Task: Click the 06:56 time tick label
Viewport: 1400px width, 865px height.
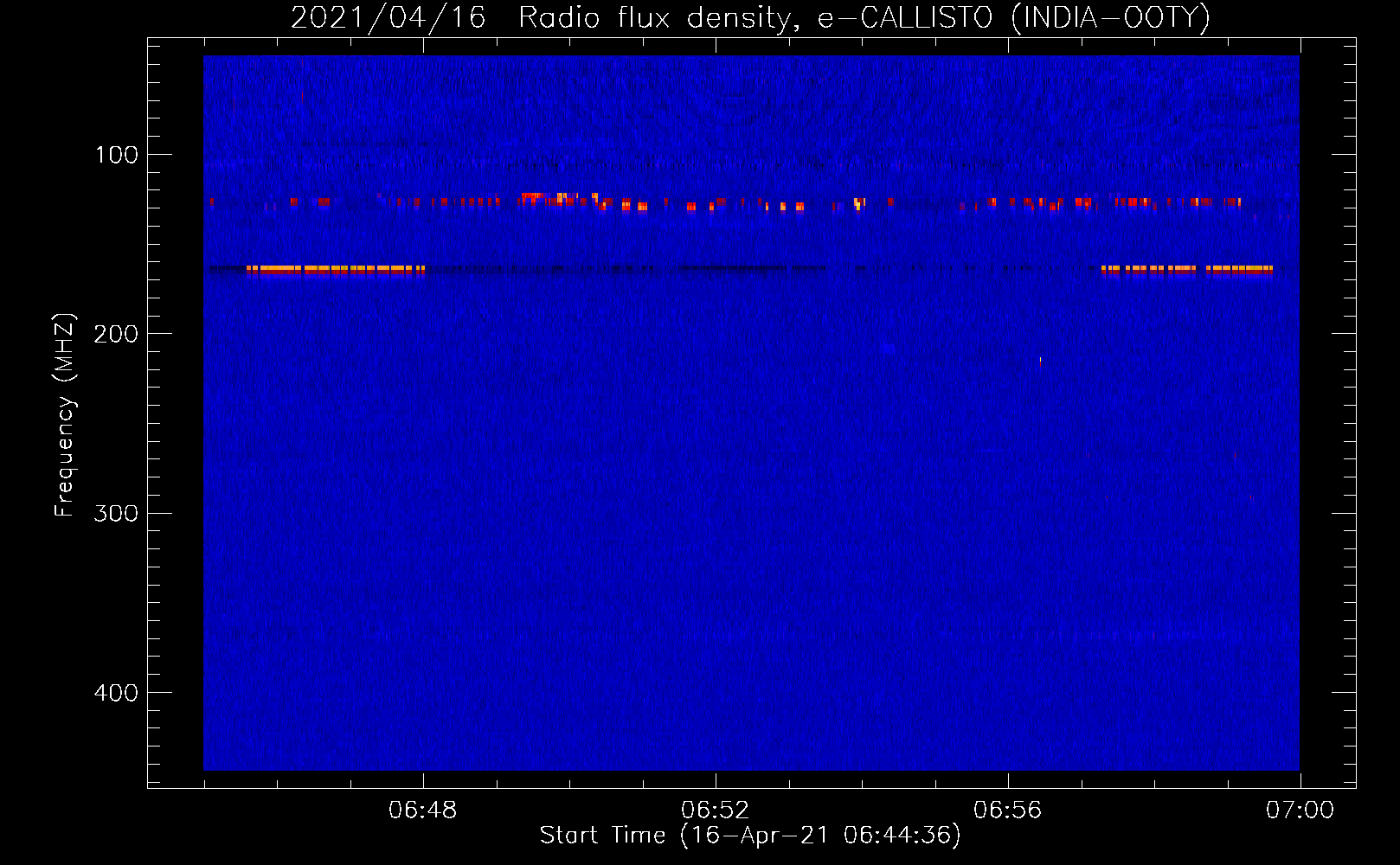Action: [1008, 811]
